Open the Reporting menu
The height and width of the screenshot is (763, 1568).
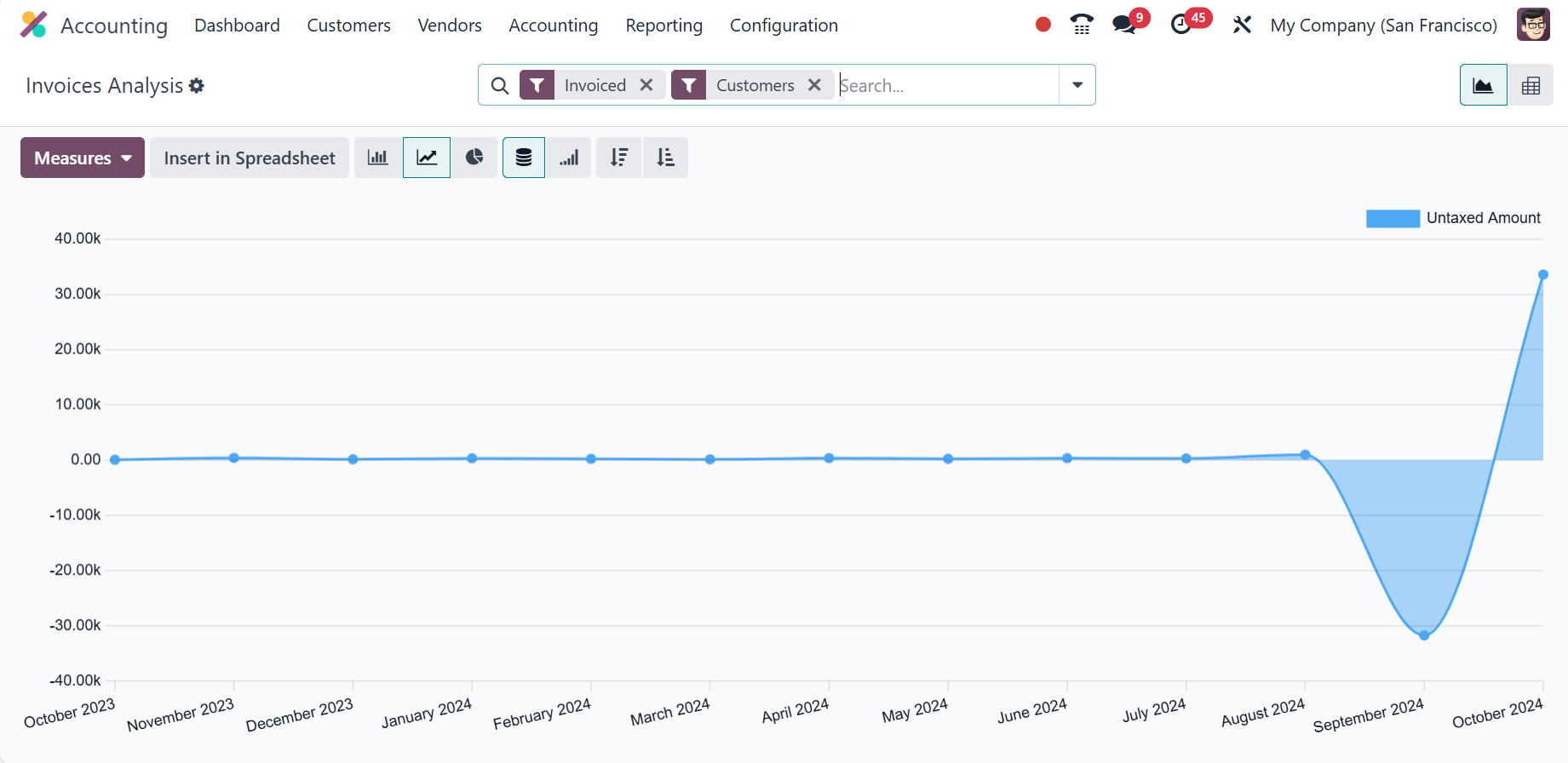pos(664,25)
